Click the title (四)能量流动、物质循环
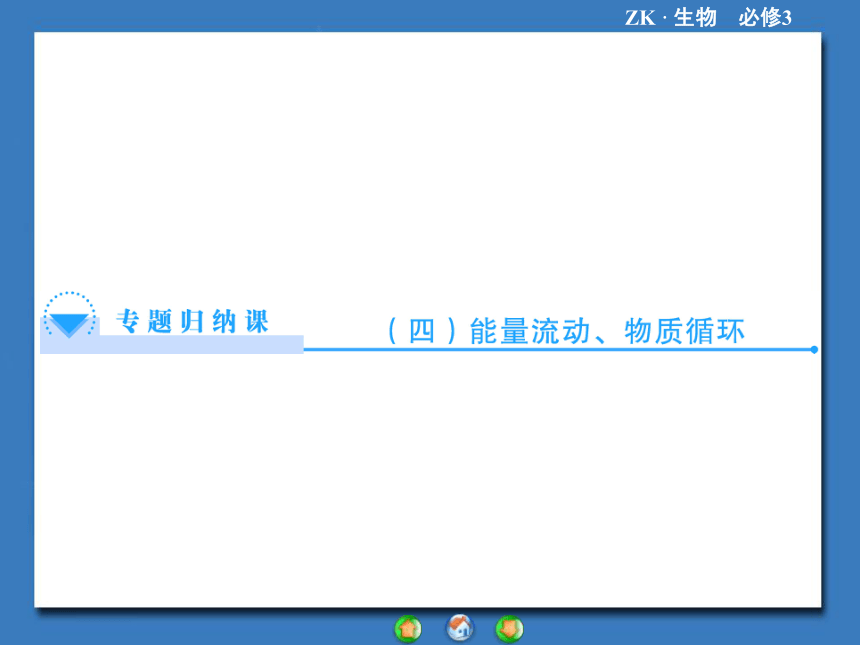 566,331
